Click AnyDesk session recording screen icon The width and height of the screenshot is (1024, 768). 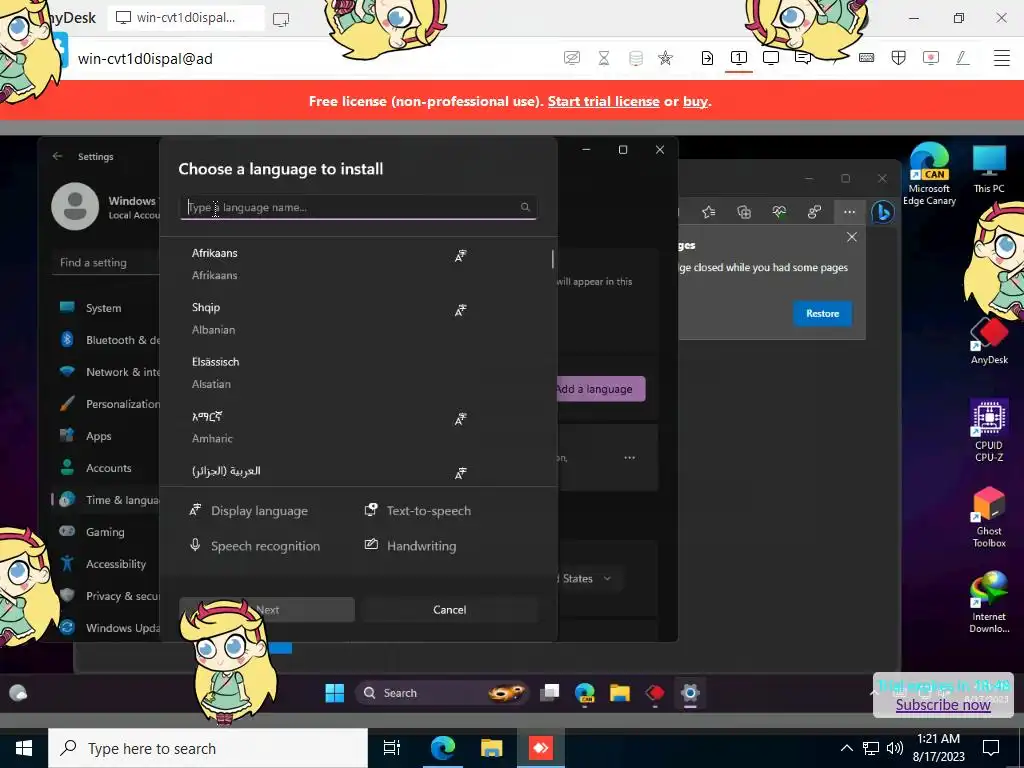coord(931,58)
